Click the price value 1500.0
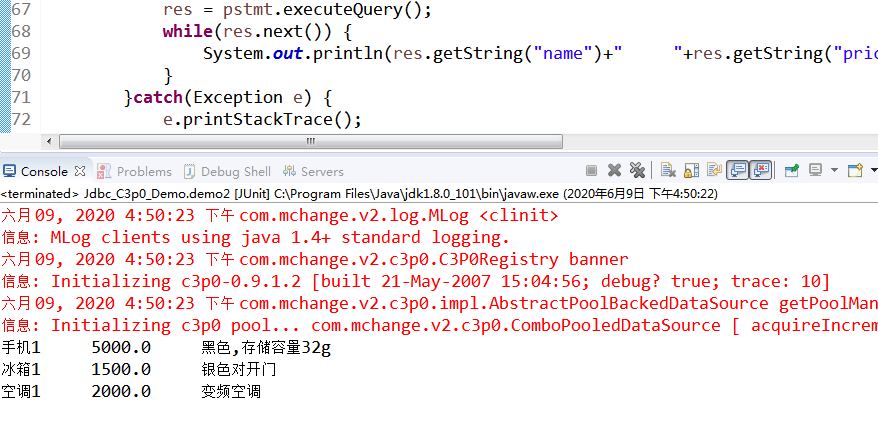Viewport: 878px width, 427px height. click(121, 370)
